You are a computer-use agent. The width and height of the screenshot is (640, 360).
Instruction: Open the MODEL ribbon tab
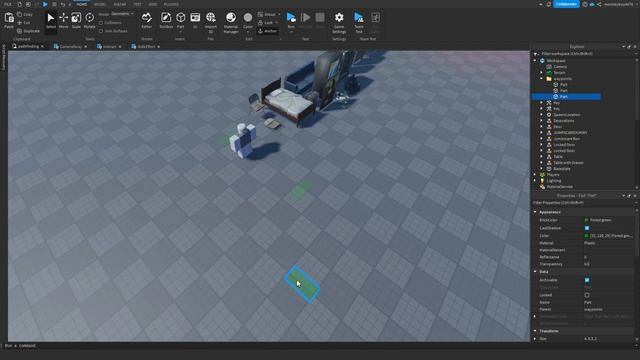click(x=100, y=4)
